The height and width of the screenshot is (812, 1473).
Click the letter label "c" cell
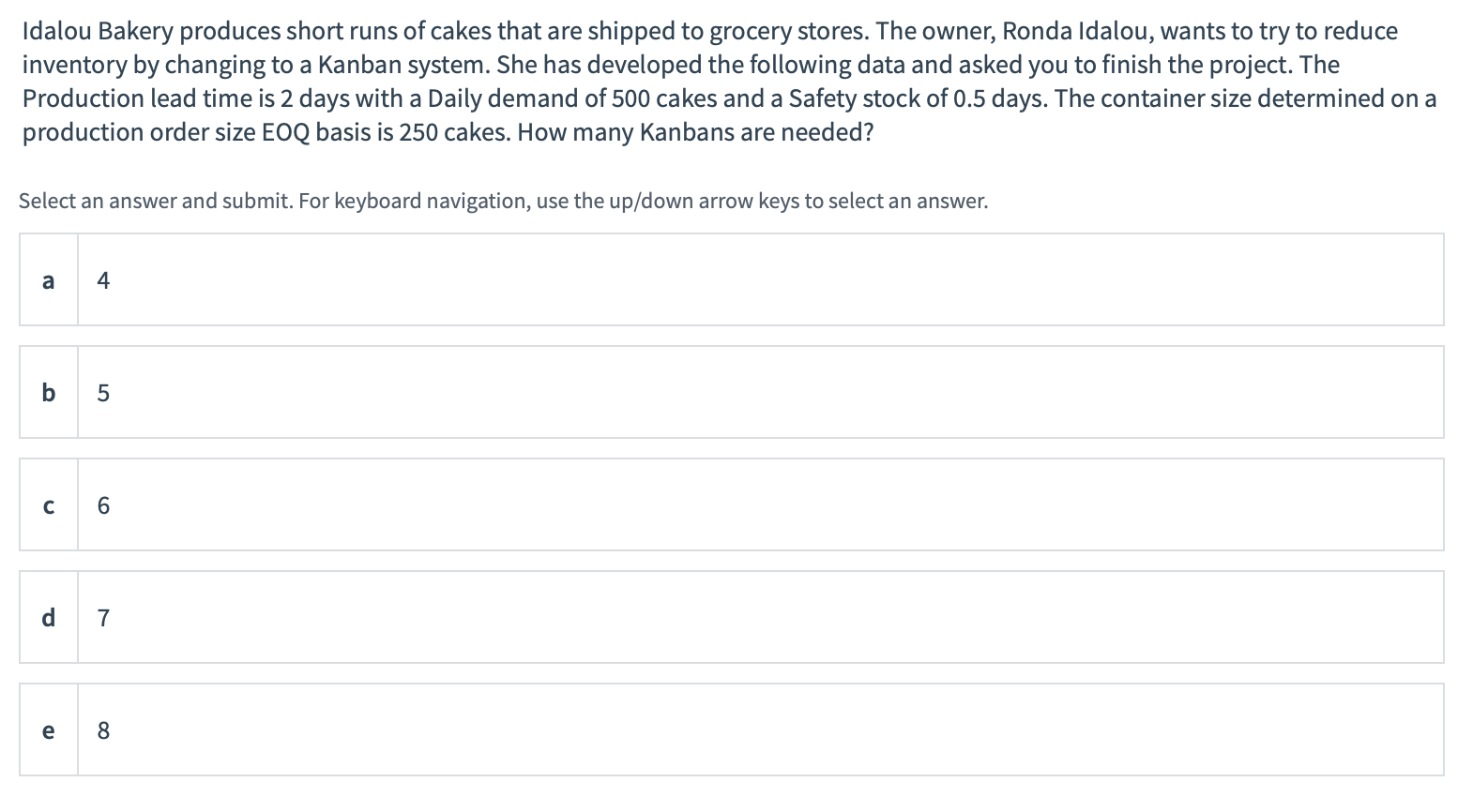coord(49,505)
